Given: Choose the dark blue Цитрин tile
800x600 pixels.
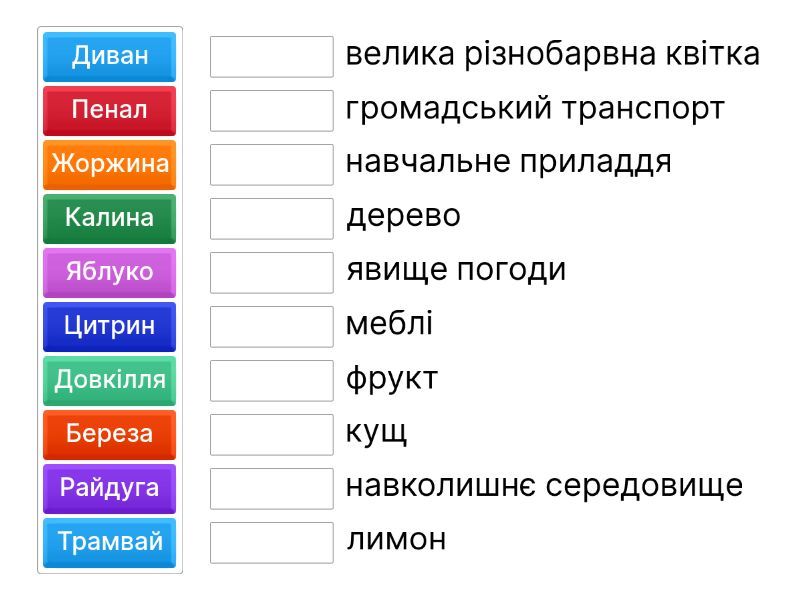Looking at the screenshot, I should tap(110, 326).
